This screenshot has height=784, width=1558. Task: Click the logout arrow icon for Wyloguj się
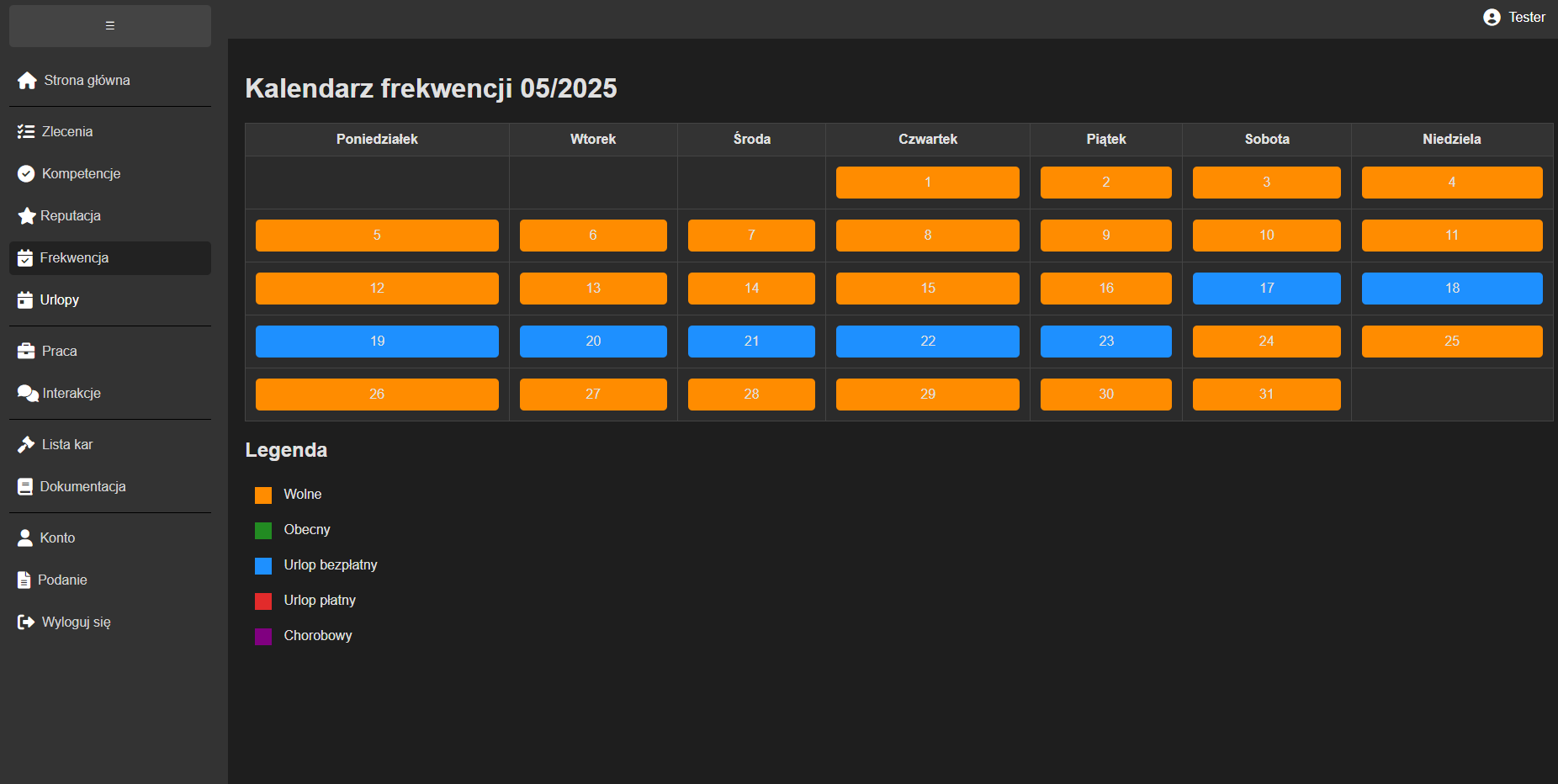click(26, 622)
